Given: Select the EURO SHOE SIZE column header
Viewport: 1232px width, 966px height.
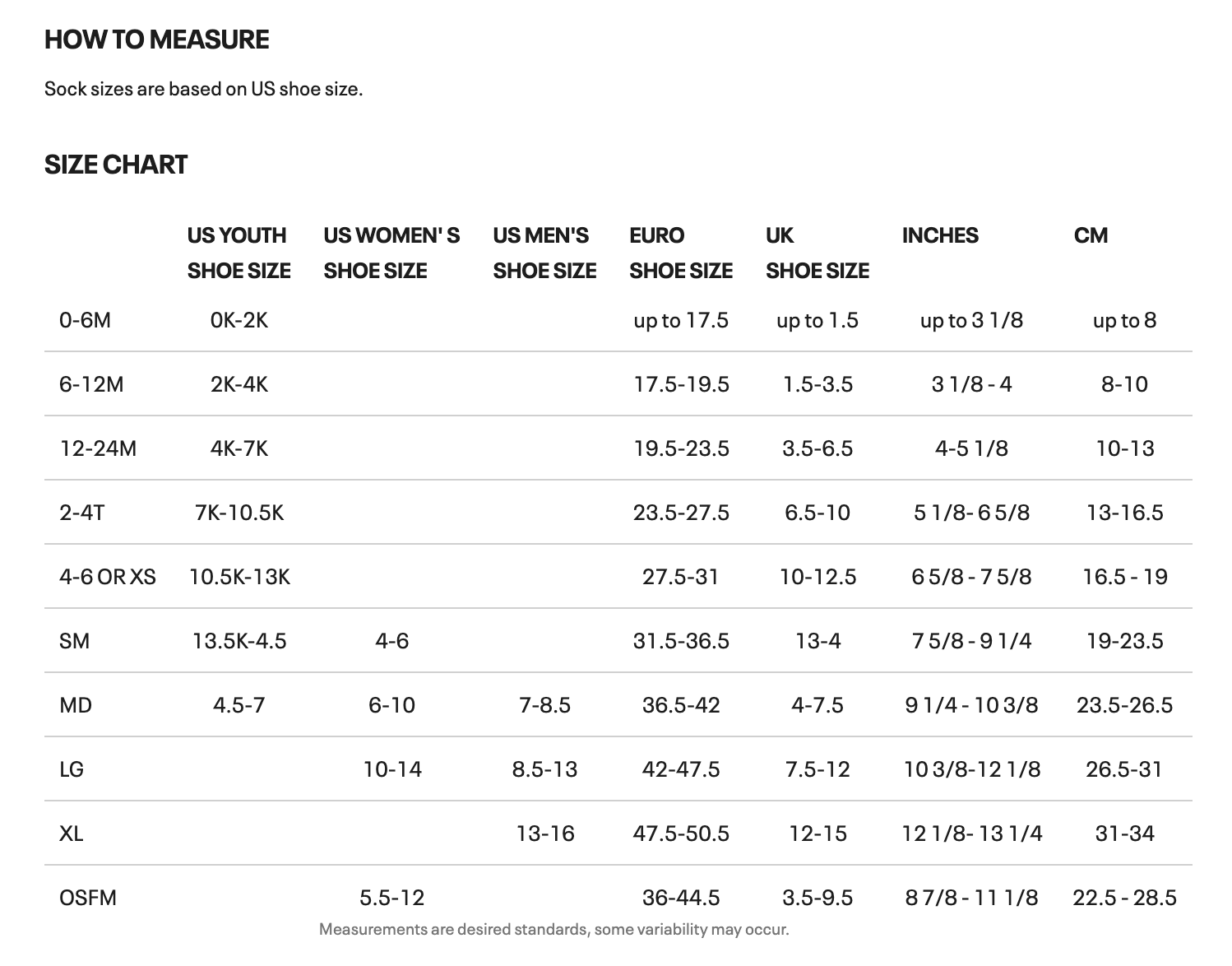Looking at the screenshot, I should pyautogui.click(x=680, y=253).
